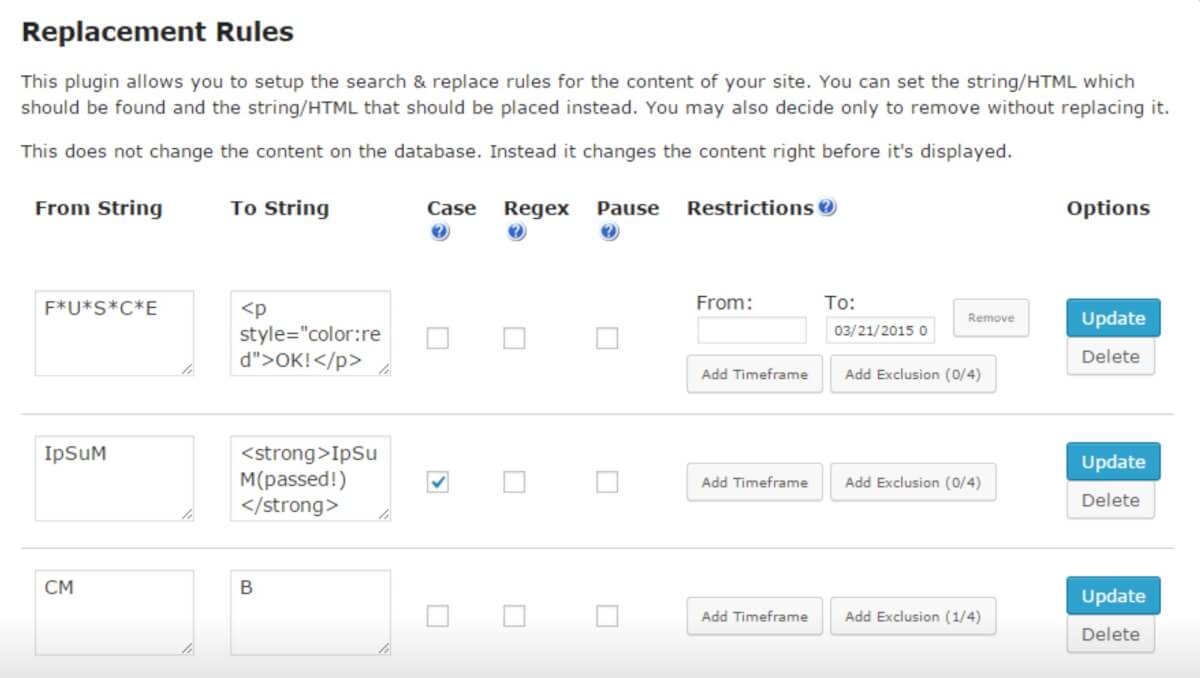Screen dimensions: 1200x678
Task: Open the Case column help icon
Action: (439, 232)
